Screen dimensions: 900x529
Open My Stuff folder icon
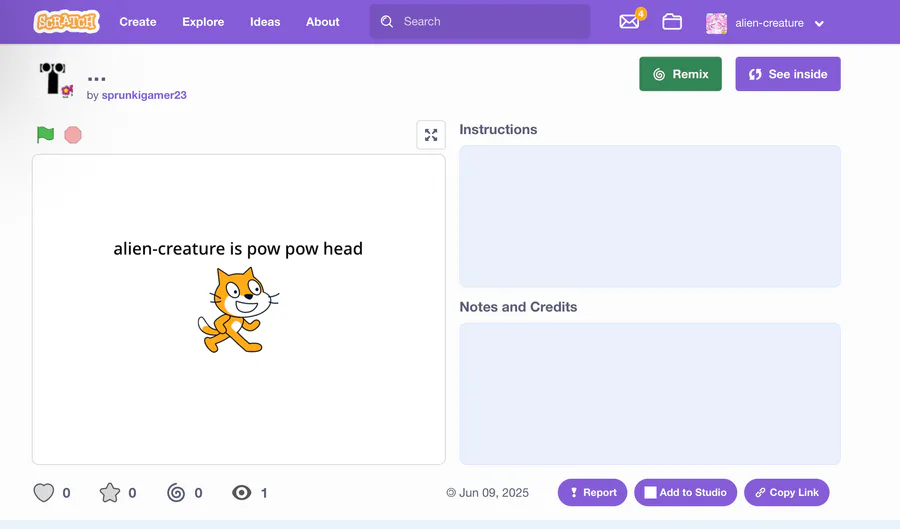(672, 22)
